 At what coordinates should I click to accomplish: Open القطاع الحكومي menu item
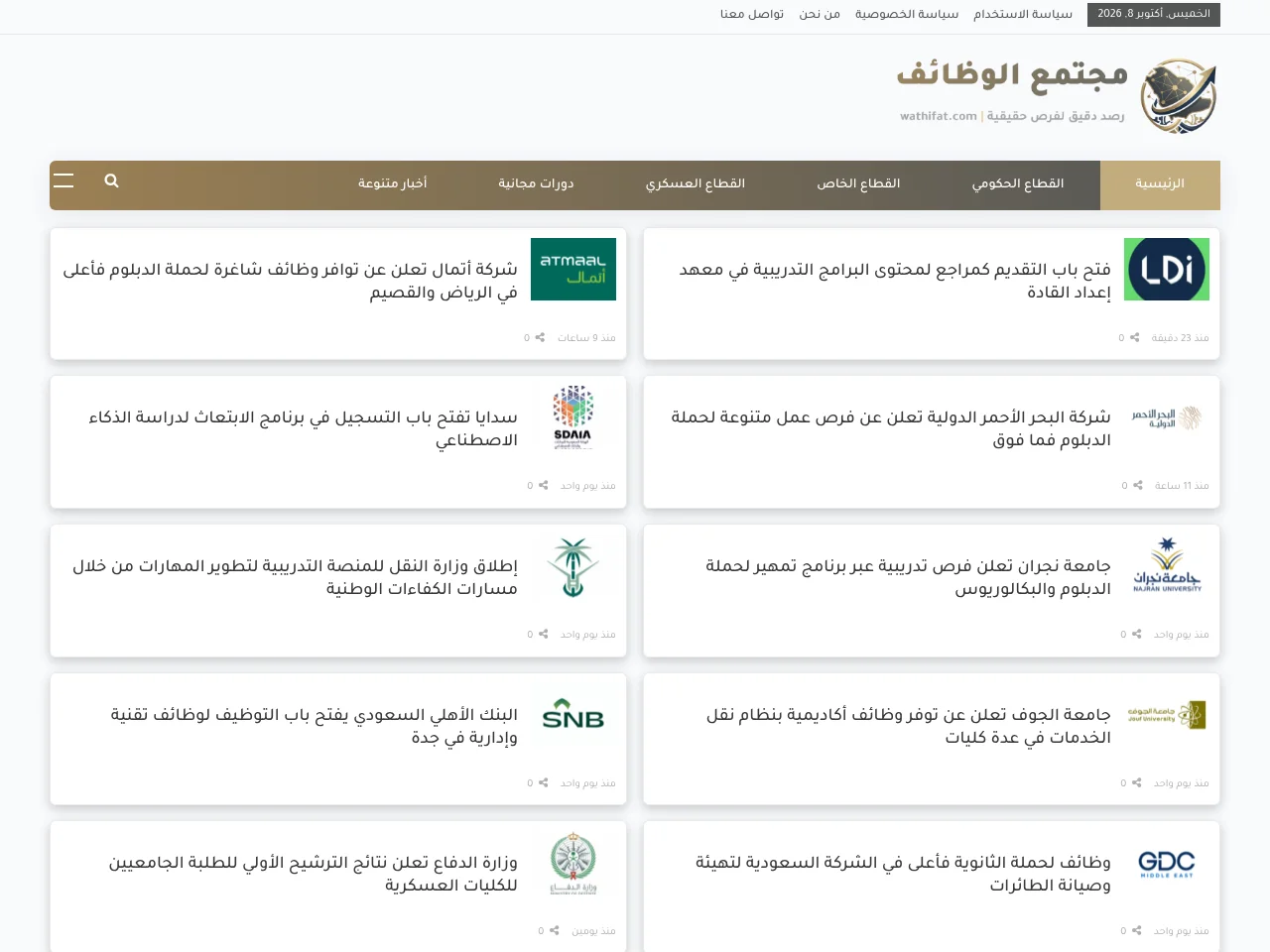[x=1018, y=184]
